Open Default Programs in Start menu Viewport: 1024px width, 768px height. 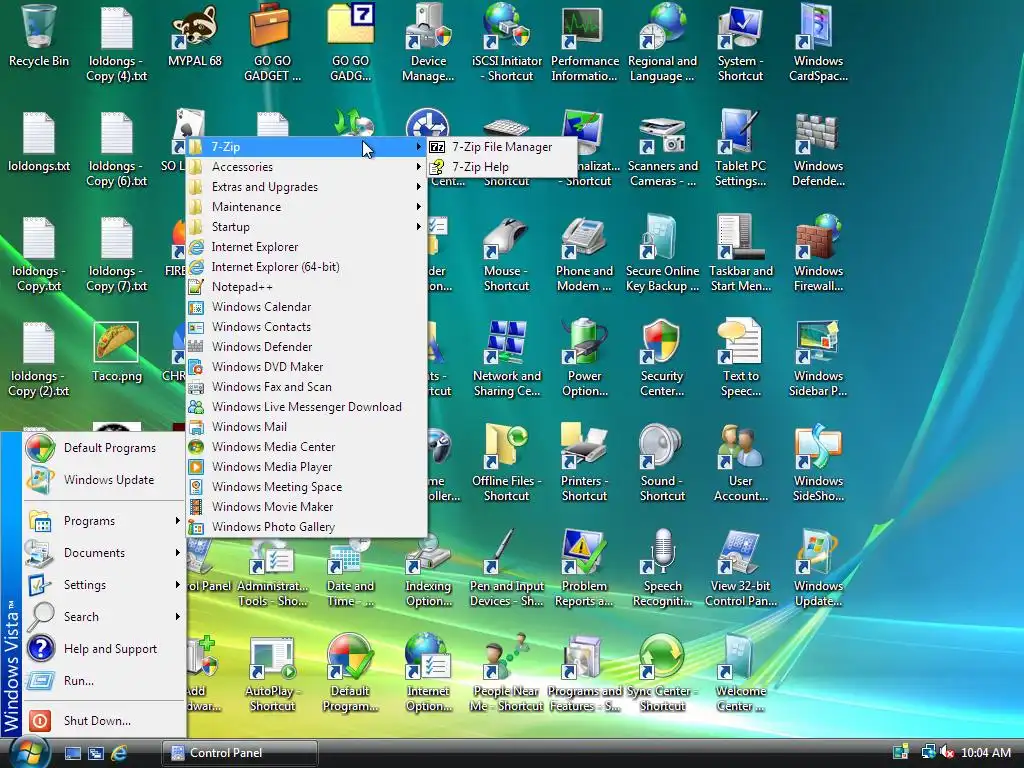pos(104,448)
